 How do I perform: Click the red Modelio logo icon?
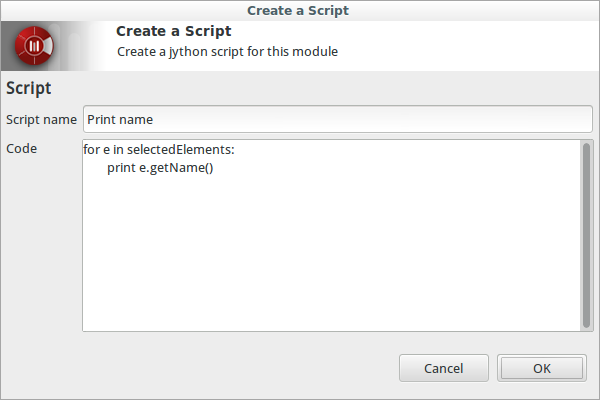[34, 46]
